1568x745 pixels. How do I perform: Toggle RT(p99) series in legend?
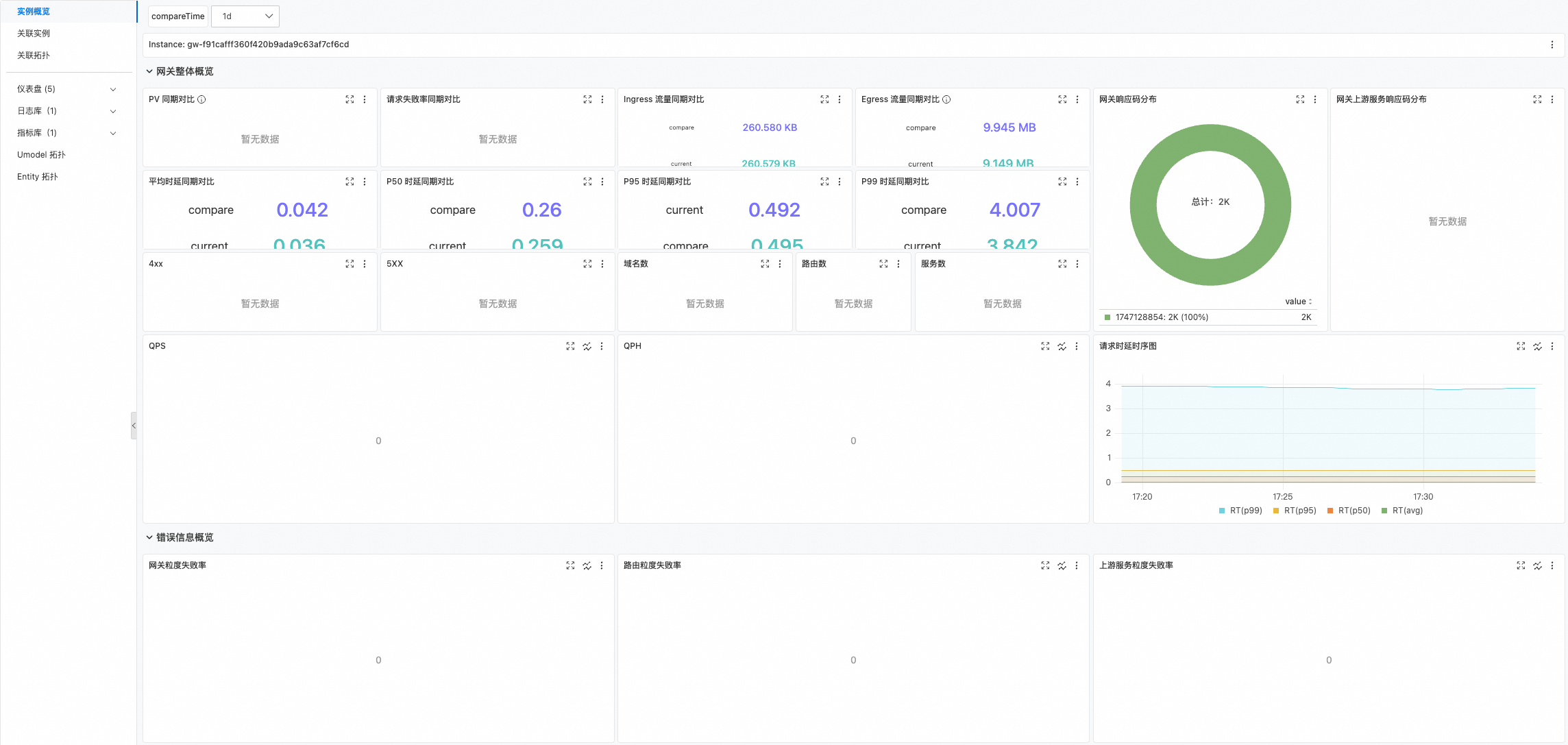click(1240, 511)
